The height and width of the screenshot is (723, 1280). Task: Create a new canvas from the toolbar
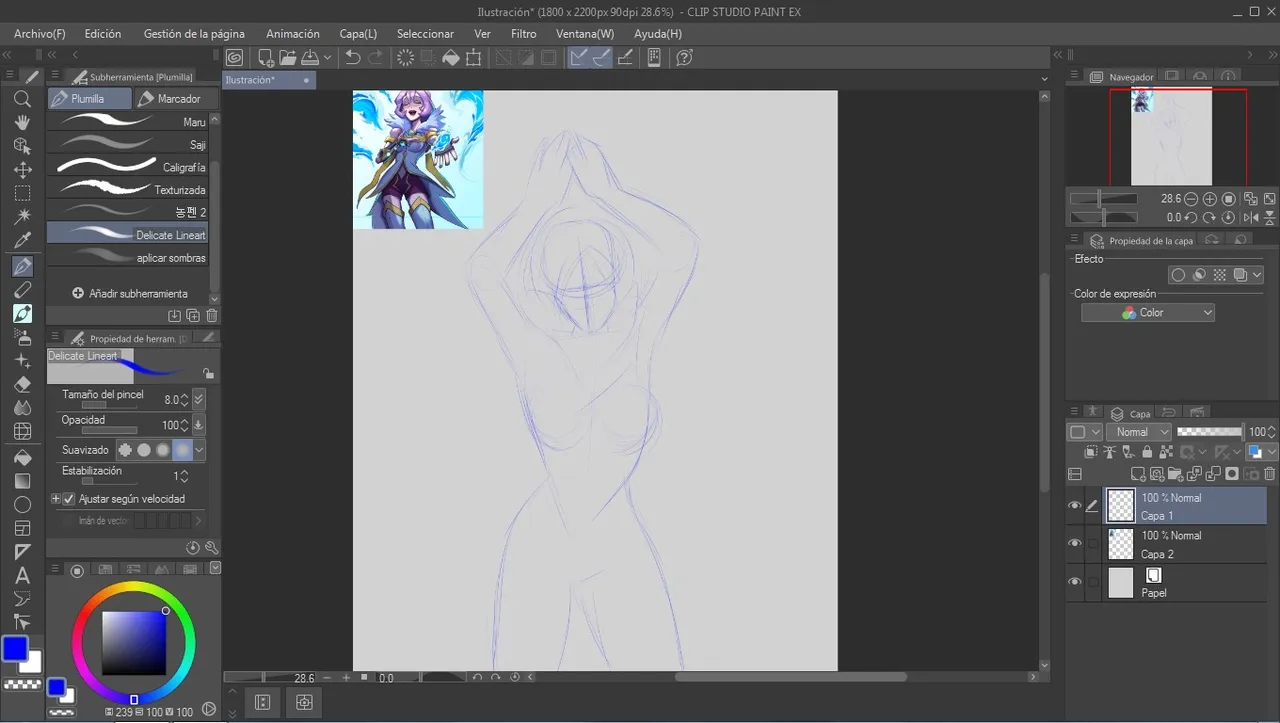tap(266, 58)
